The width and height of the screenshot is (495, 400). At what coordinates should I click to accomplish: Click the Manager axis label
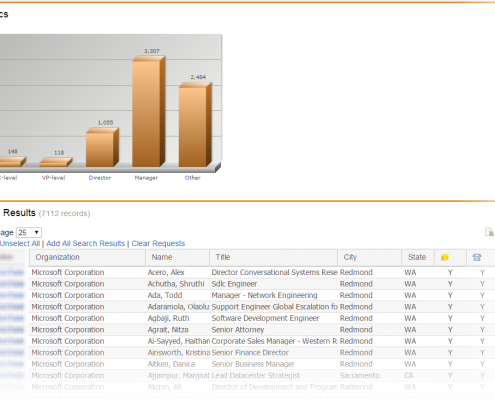tap(146, 178)
